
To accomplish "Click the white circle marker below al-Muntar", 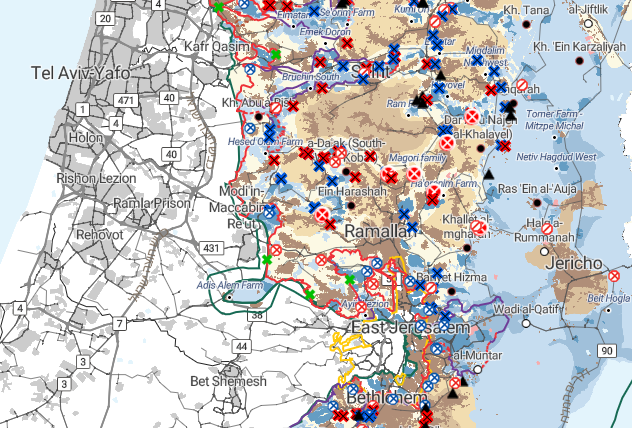I will click(478, 369).
